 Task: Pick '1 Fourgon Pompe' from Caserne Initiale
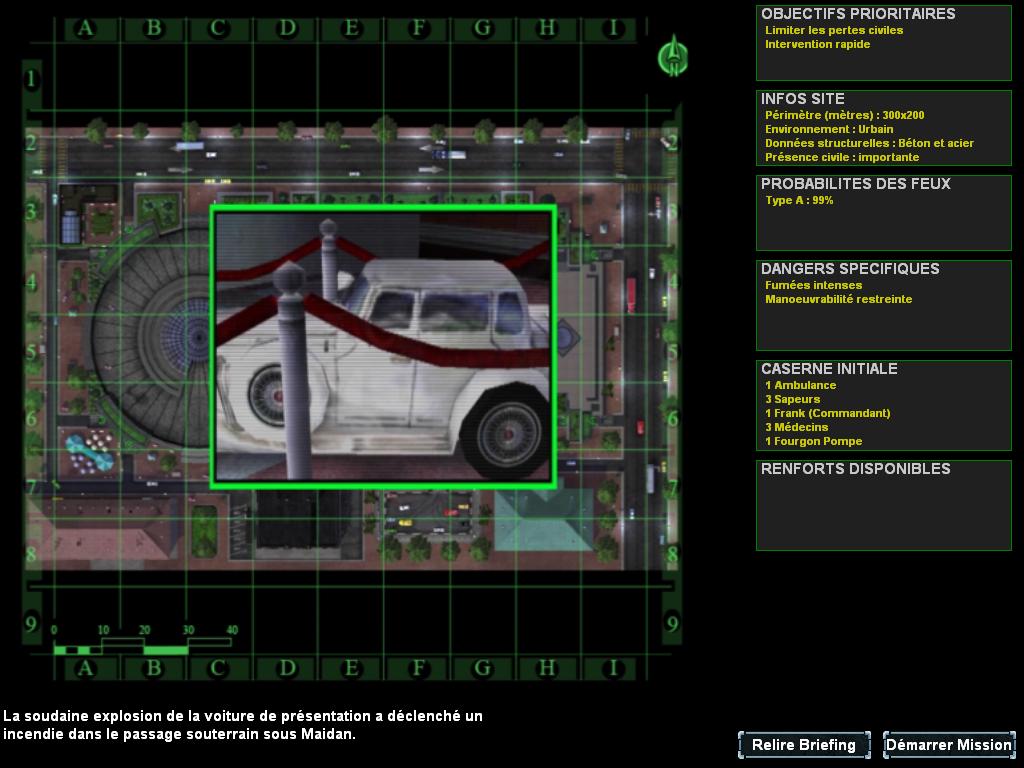[813, 441]
